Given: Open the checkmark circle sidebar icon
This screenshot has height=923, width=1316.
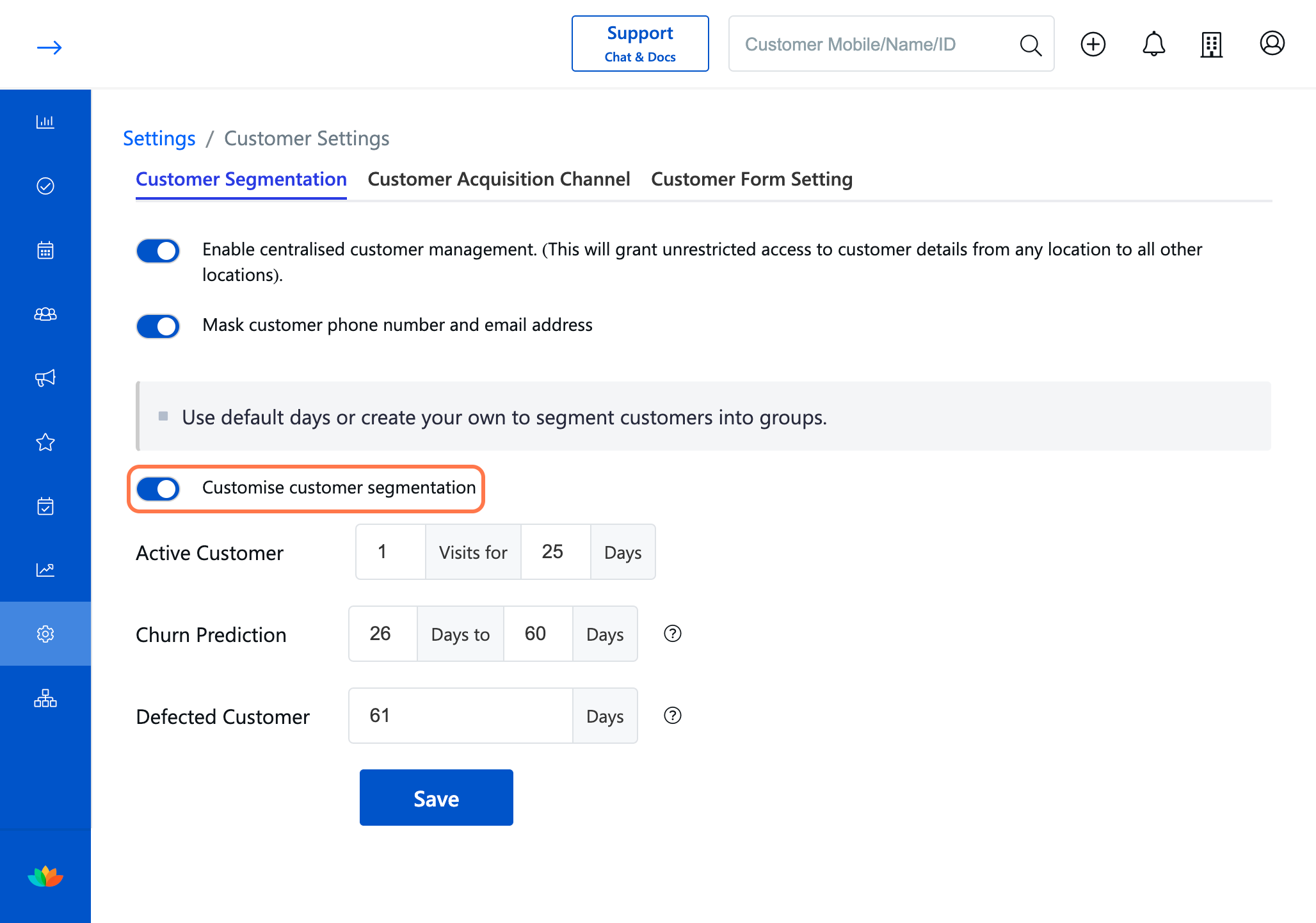Looking at the screenshot, I should click(x=45, y=186).
